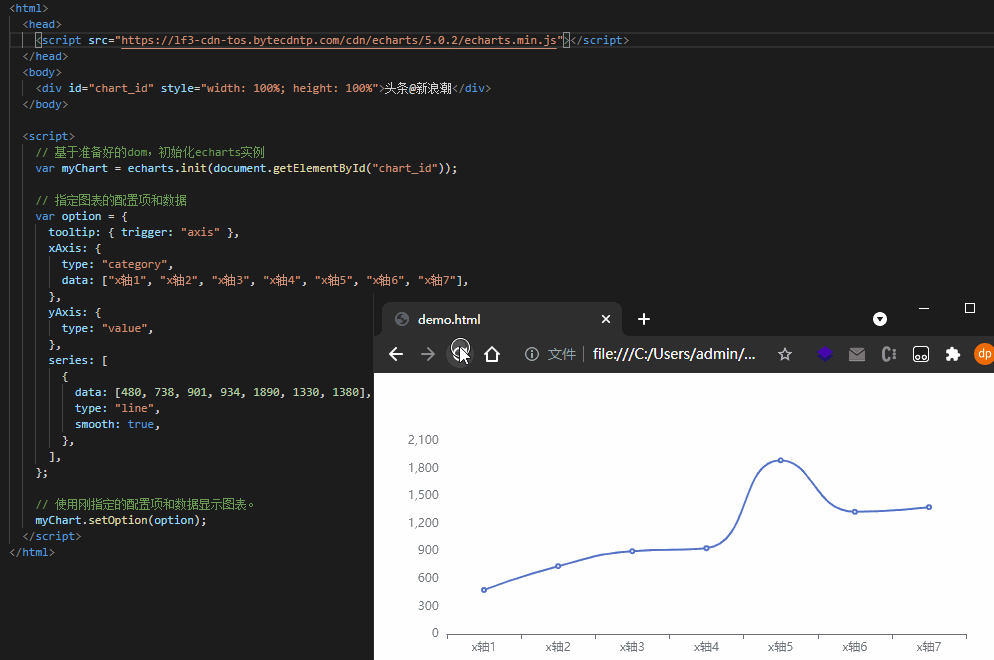The width and height of the screenshot is (994, 660).
Task: Click the browser back arrow
Action: click(396, 354)
